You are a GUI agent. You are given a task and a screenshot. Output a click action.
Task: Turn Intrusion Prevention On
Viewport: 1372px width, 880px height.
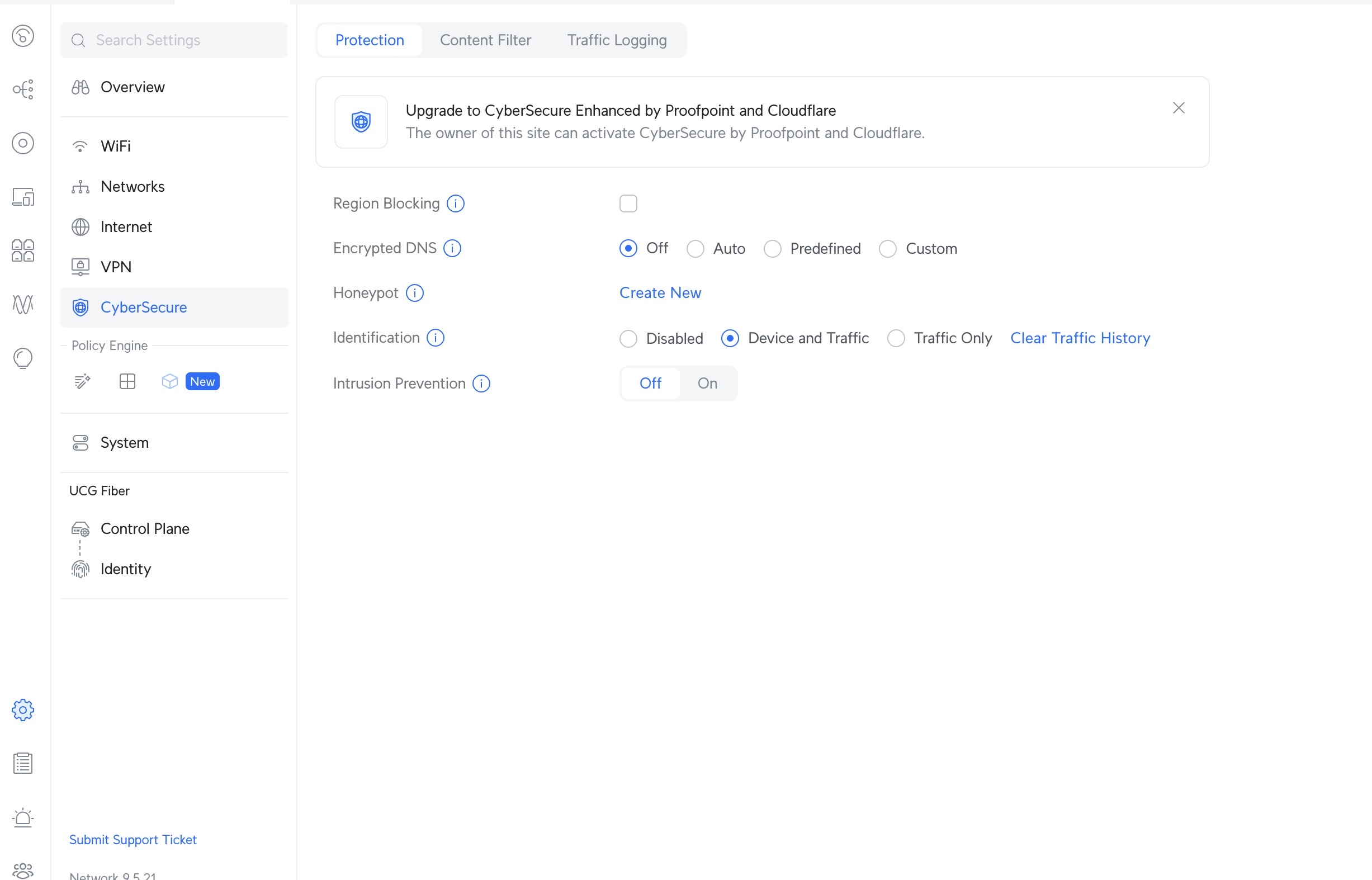tap(707, 384)
